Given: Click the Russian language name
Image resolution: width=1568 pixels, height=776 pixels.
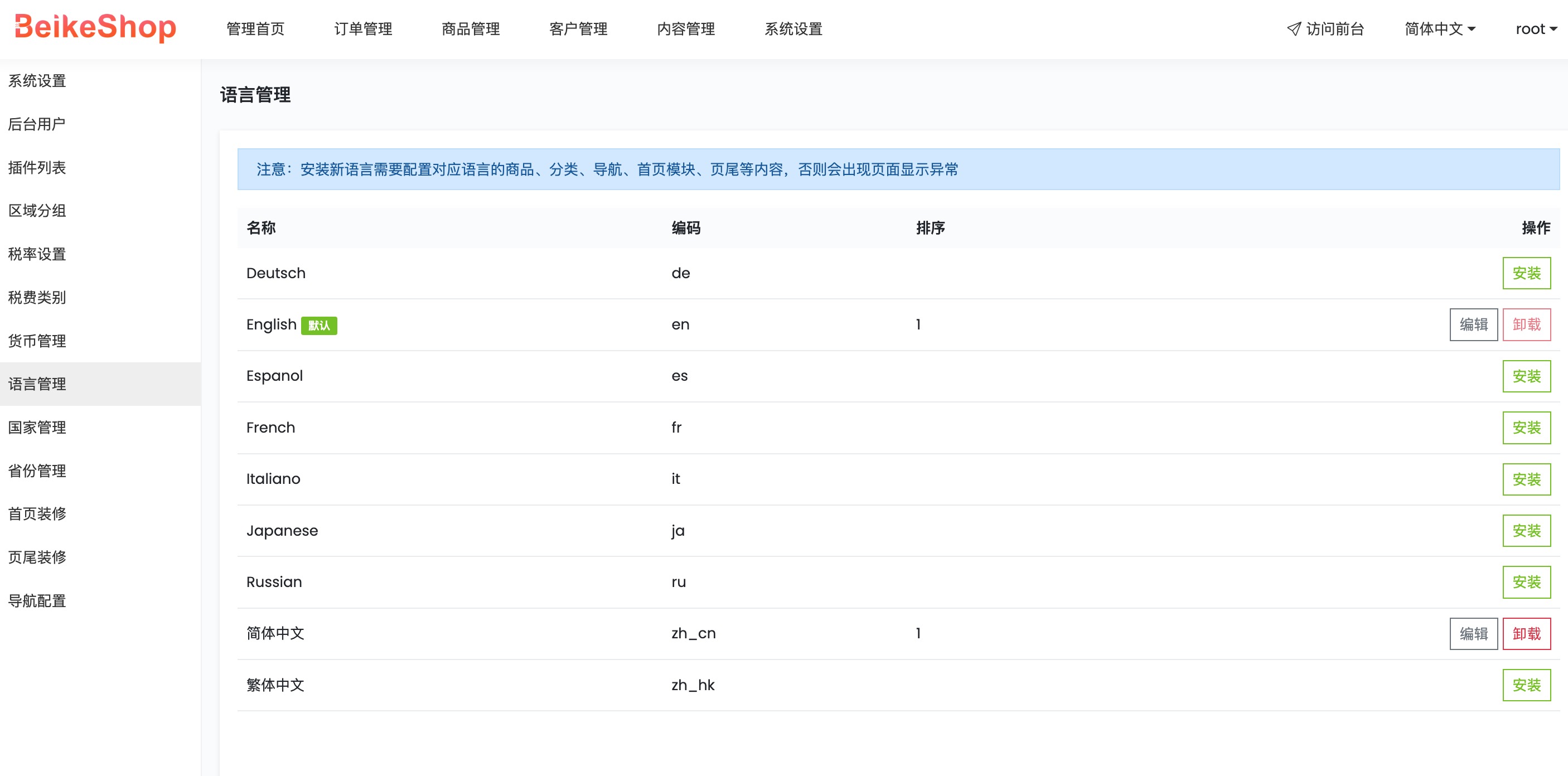Looking at the screenshot, I should pos(274,582).
